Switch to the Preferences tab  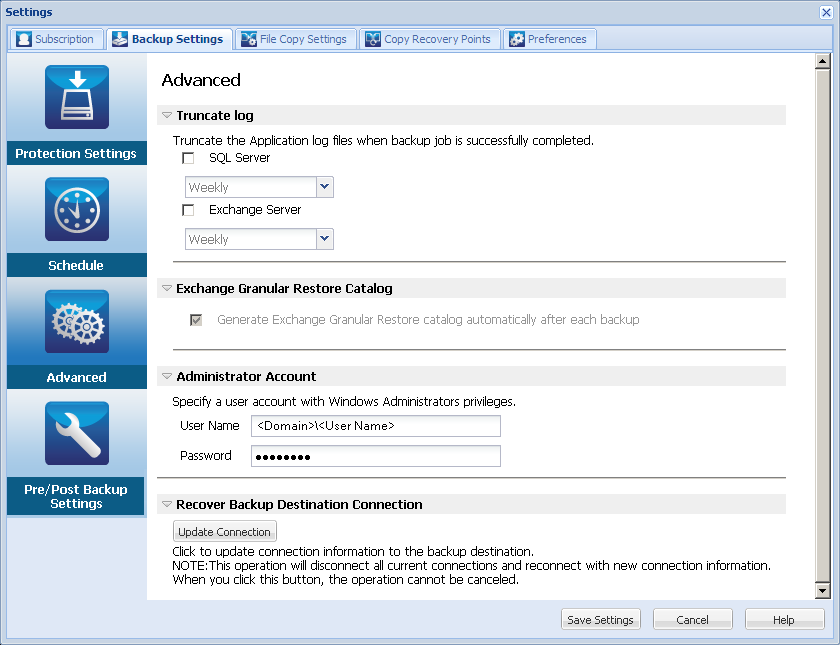point(549,38)
